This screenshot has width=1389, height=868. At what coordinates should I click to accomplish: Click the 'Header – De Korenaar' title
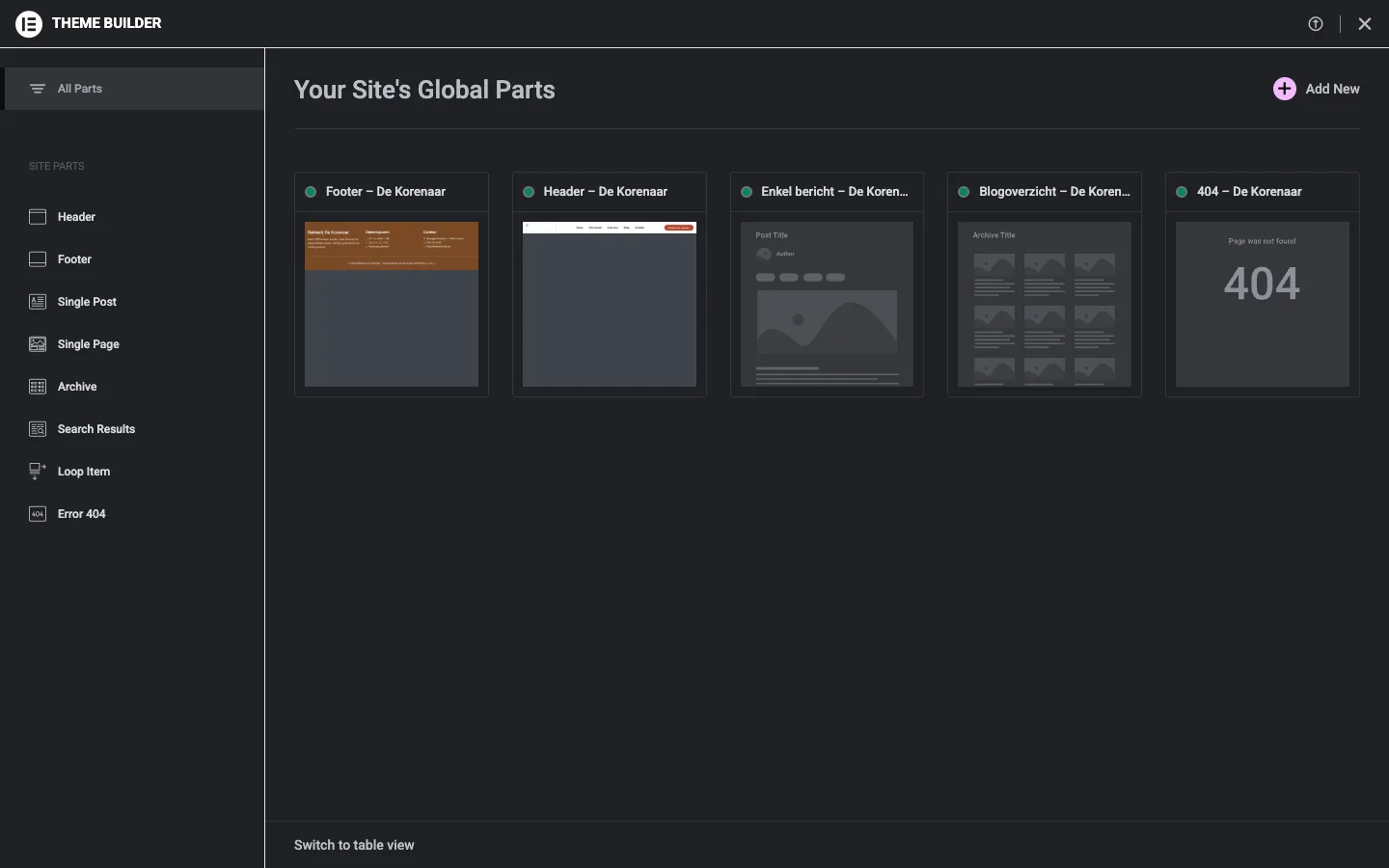pyautogui.click(x=606, y=192)
